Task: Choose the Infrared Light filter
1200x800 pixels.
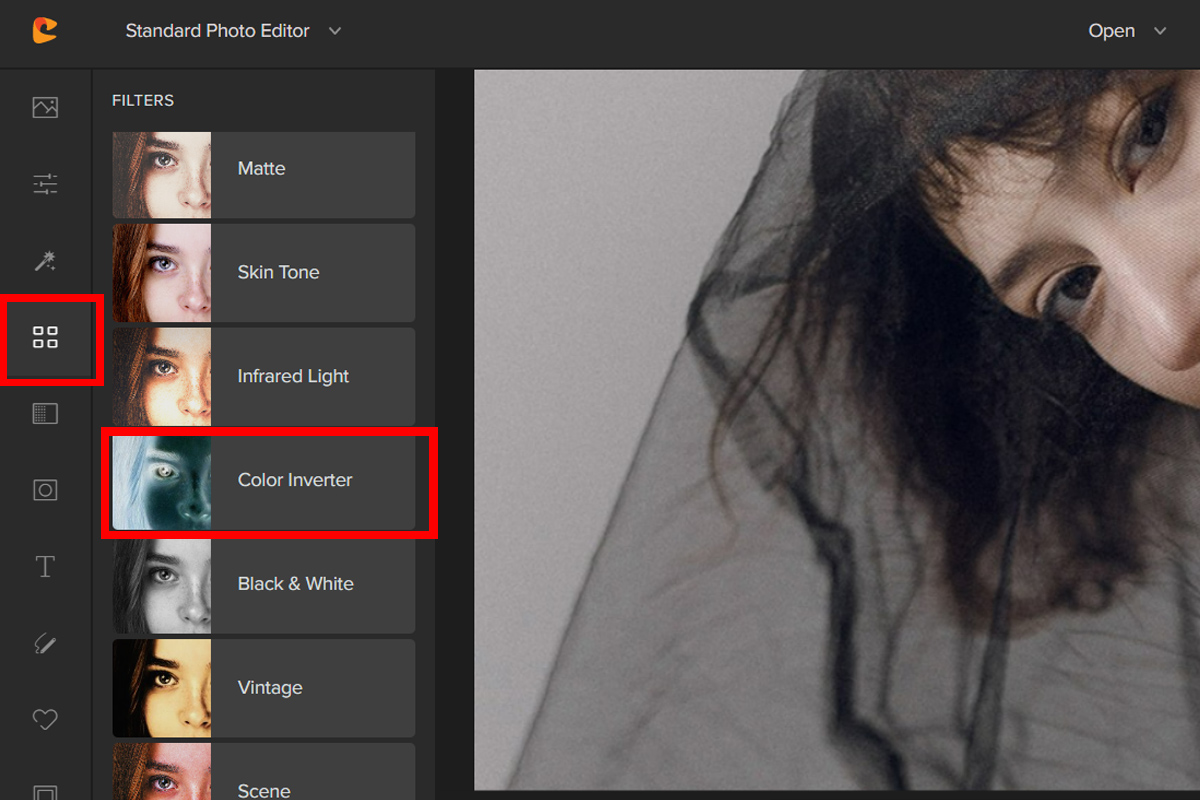Action: pos(263,376)
